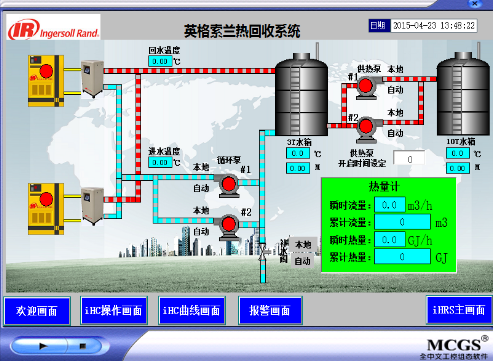This screenshot has width=493, height=361.
Task: Switch to iHC操作画面 page
Action: pos(114,311)
